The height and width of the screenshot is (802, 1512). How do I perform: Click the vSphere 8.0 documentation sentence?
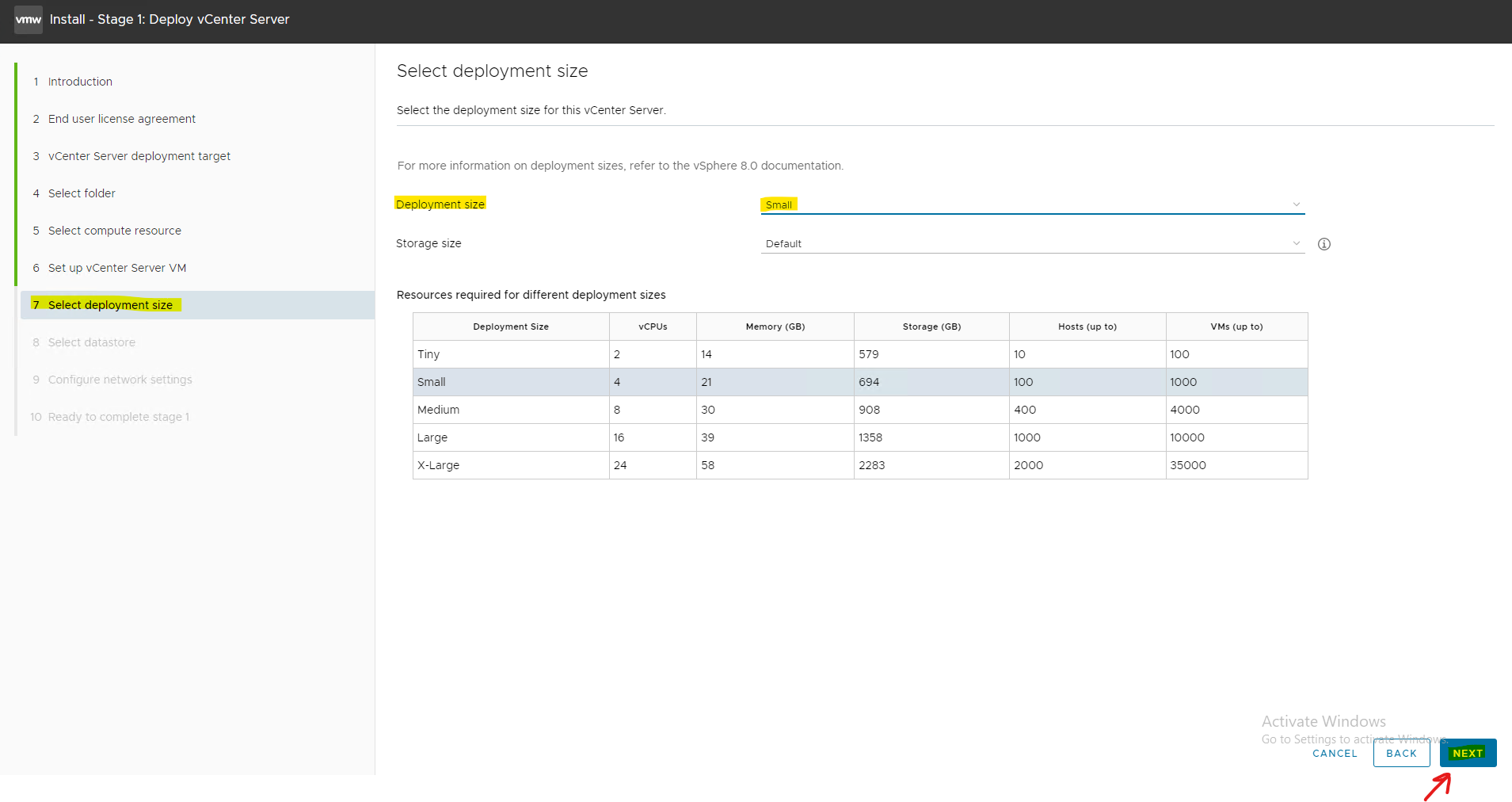coord(620,166)
